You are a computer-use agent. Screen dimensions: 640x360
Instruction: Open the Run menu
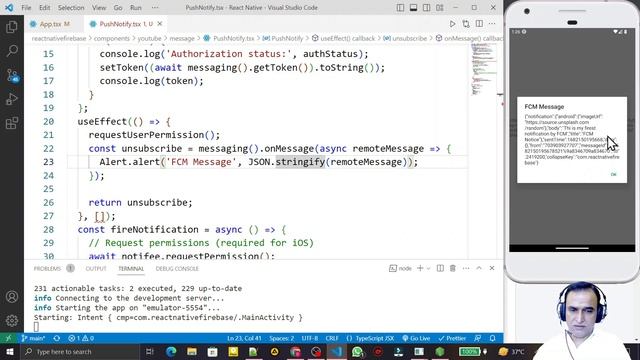tap(136, 8)
